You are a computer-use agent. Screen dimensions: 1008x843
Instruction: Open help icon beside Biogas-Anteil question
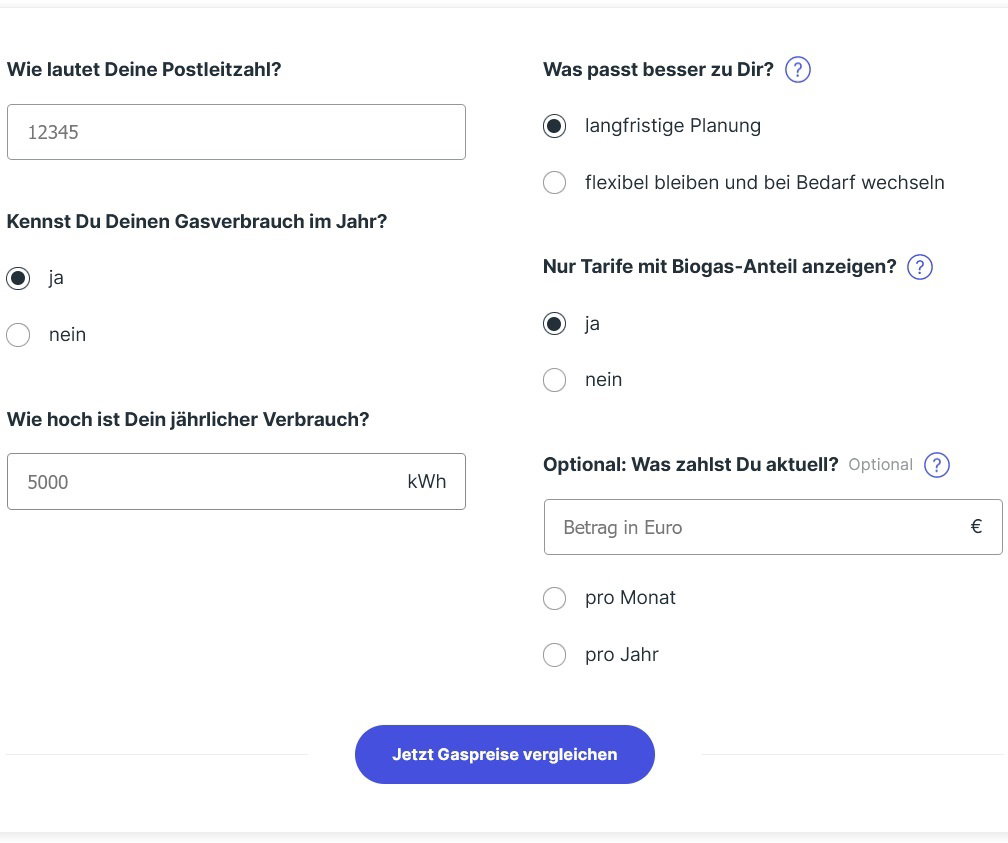point(919,267)
